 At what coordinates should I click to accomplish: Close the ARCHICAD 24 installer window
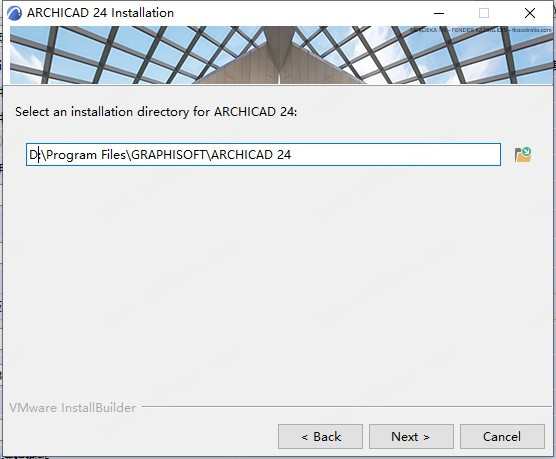530,13
